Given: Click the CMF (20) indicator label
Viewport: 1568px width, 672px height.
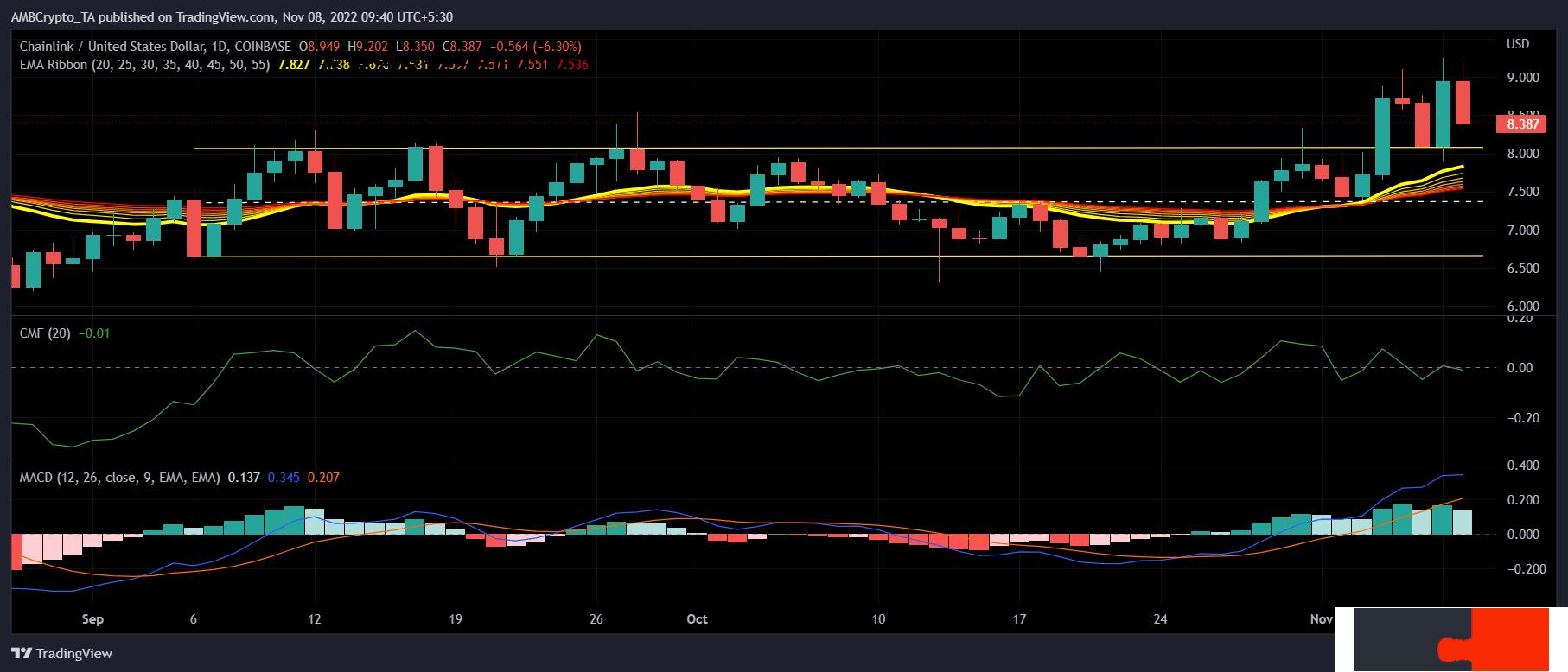Looking at the screenshot, I should pyautogui.click(x=46, y=333).
